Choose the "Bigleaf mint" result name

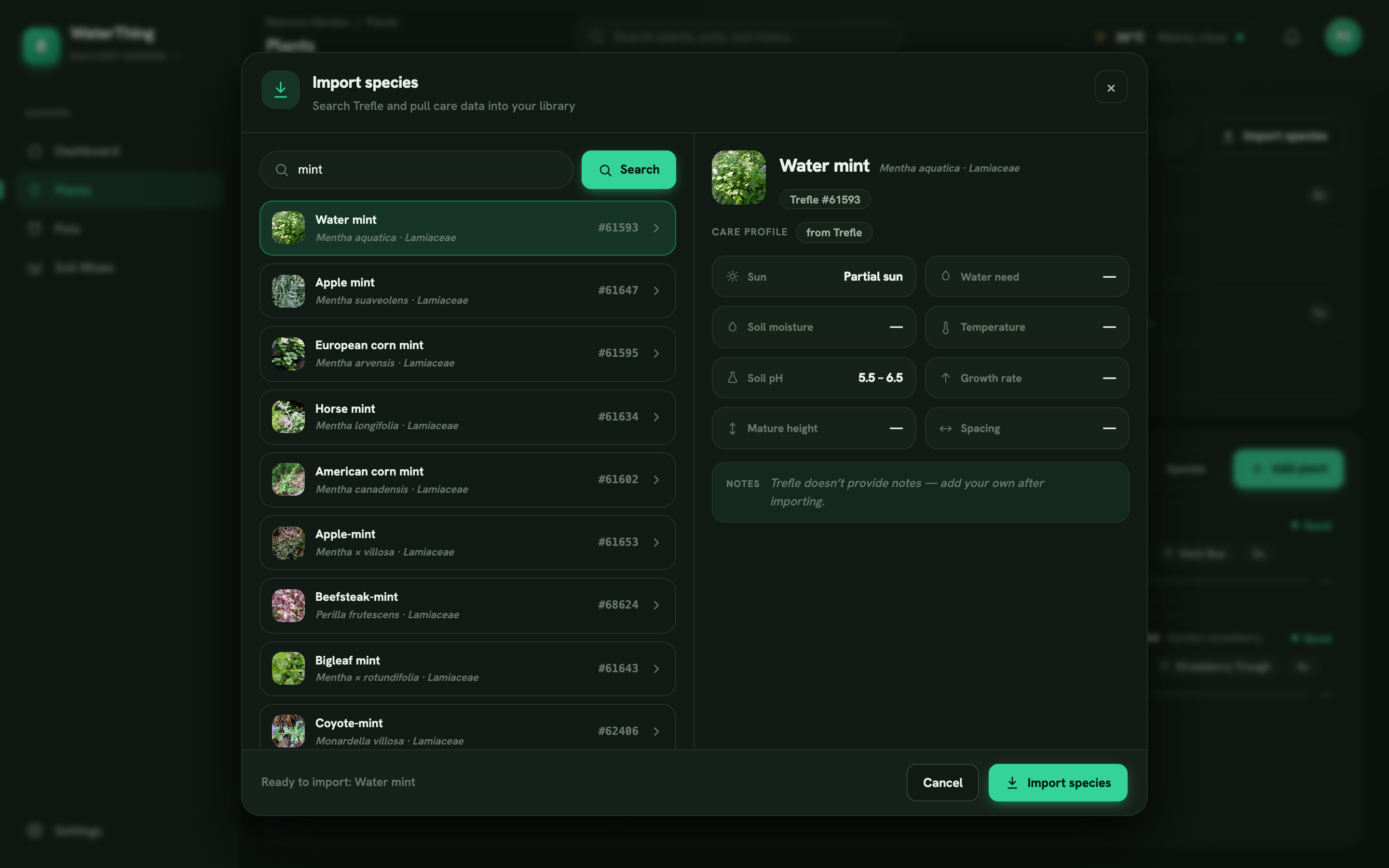347,660
